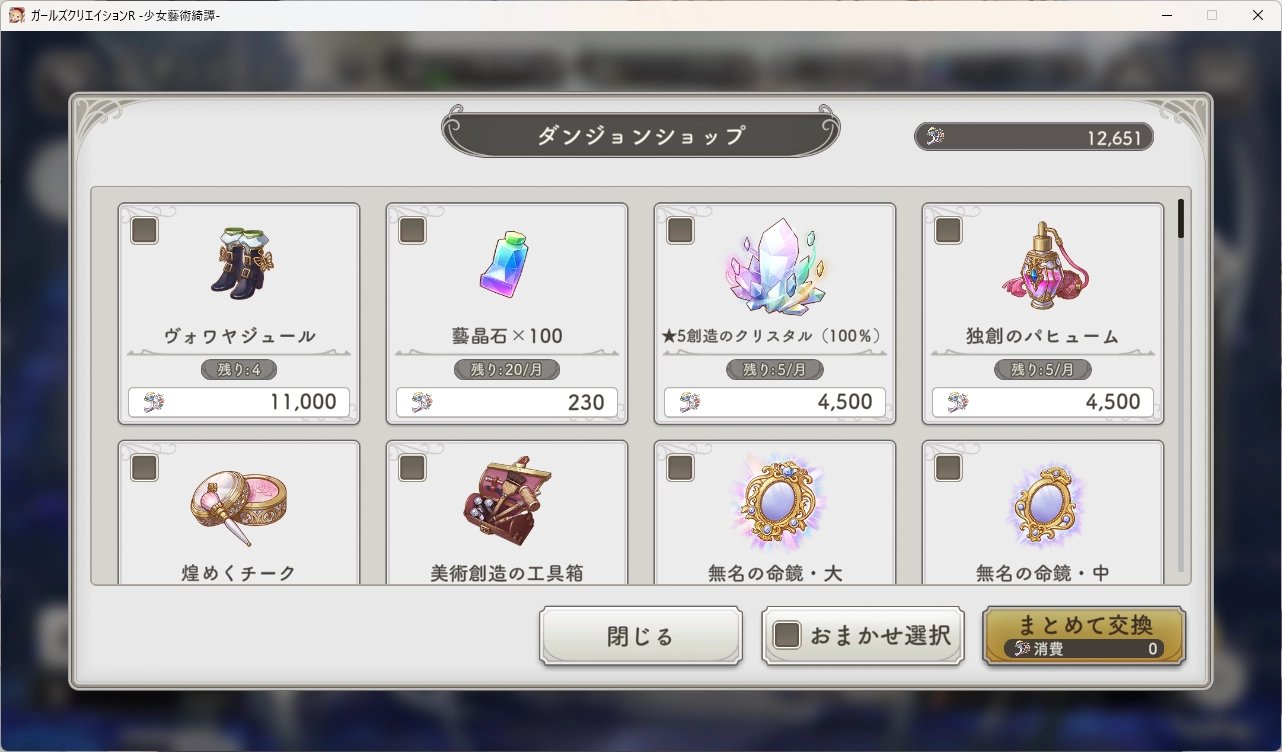
Task: Click the 無名の命鏡・大 mirror icon
Action: 775,503
